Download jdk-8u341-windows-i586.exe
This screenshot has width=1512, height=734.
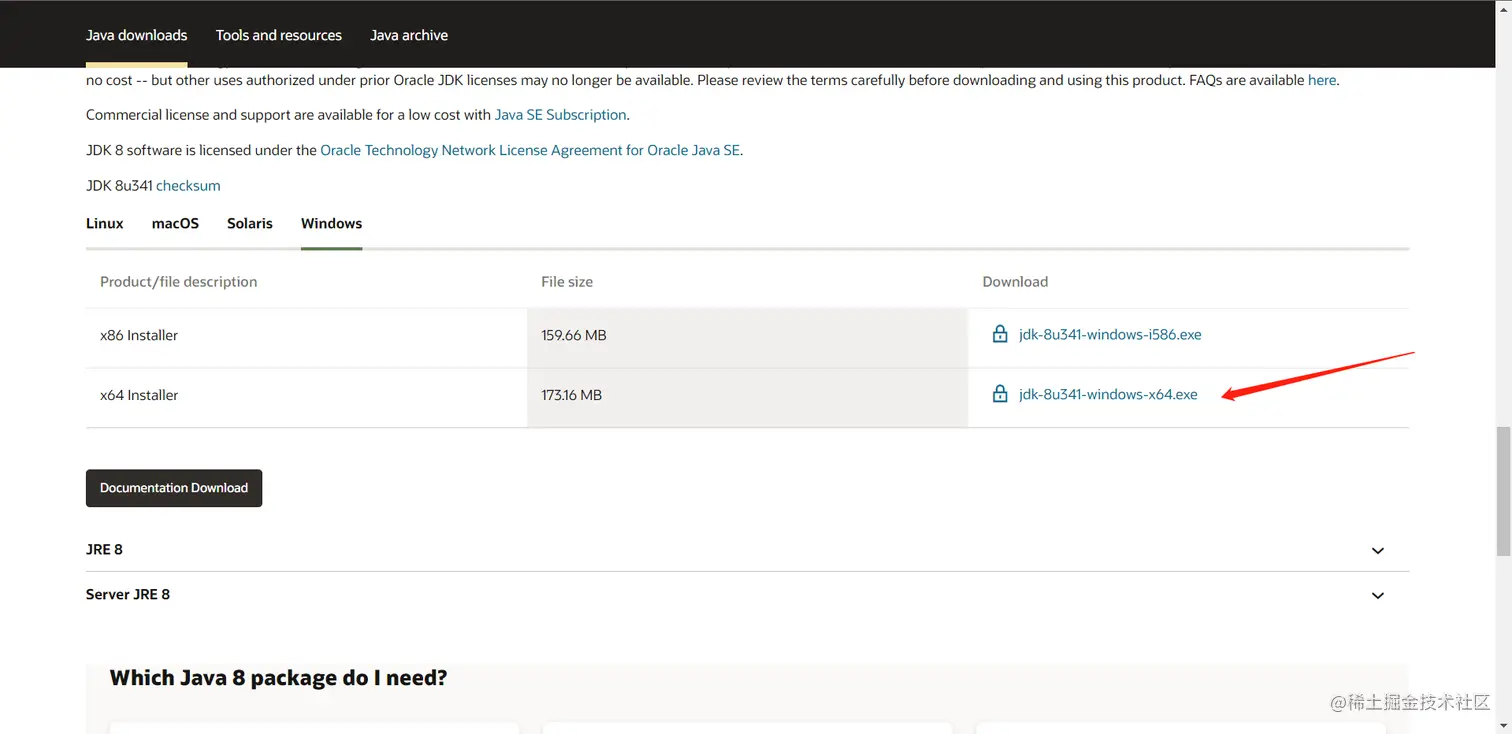coord(1110,335)
